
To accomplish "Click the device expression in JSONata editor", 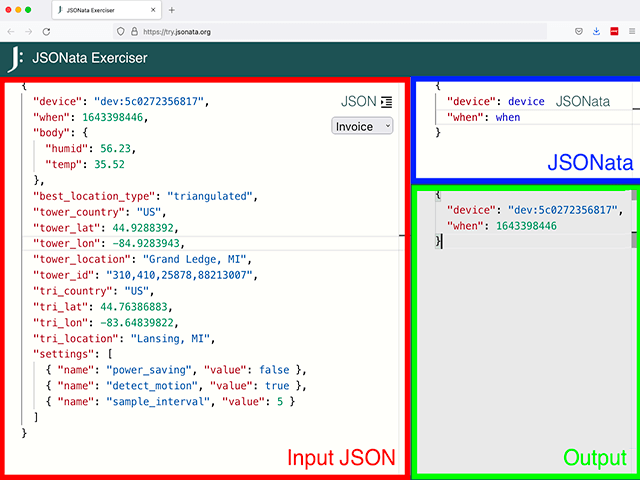I will (x=526, y=101).
